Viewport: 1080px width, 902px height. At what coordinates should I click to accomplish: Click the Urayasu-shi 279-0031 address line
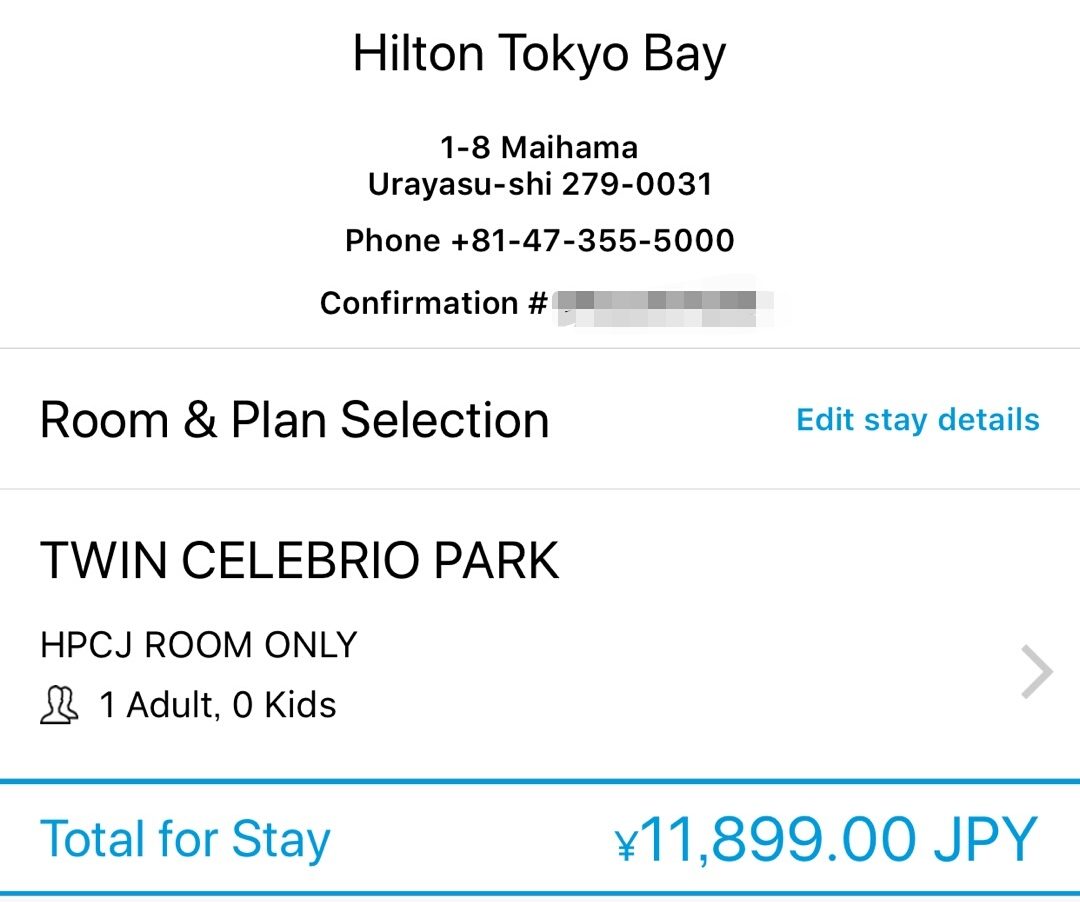click(540, 184)
